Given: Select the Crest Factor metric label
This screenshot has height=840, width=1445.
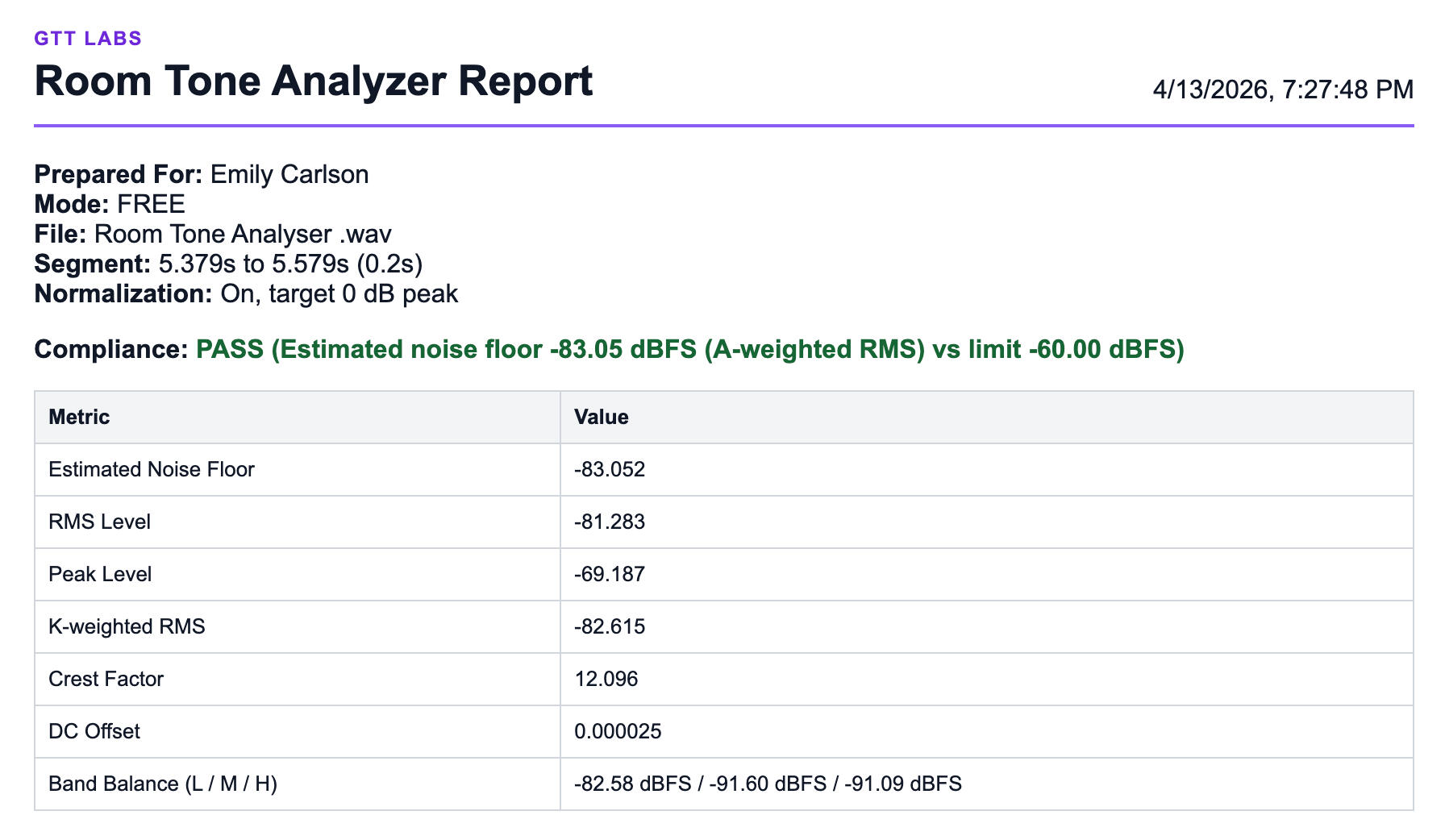Looking at the screenshot, I should click(106, 679).
